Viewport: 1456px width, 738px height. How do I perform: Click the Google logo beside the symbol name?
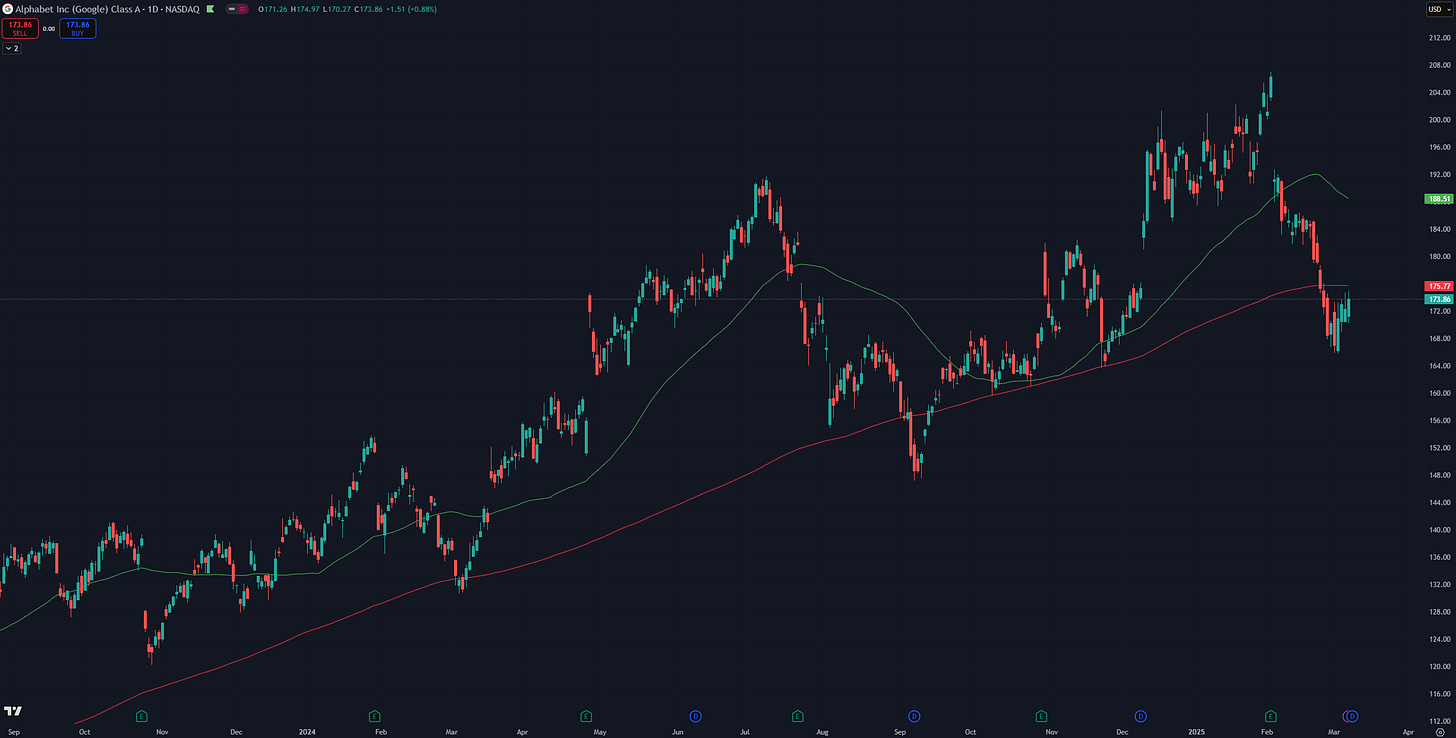point(7,8)
